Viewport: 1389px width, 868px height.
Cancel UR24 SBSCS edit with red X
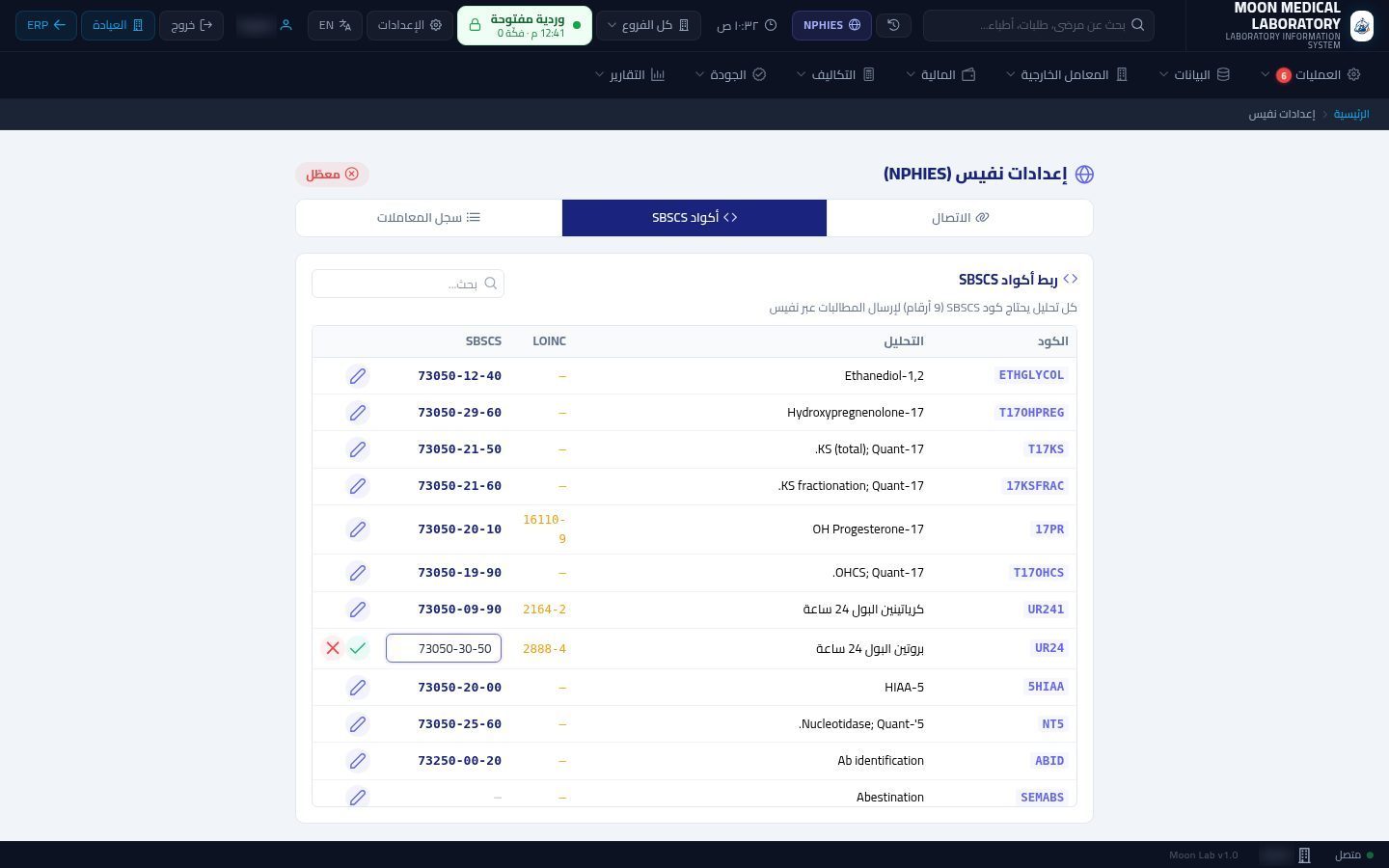pos(333,648)
